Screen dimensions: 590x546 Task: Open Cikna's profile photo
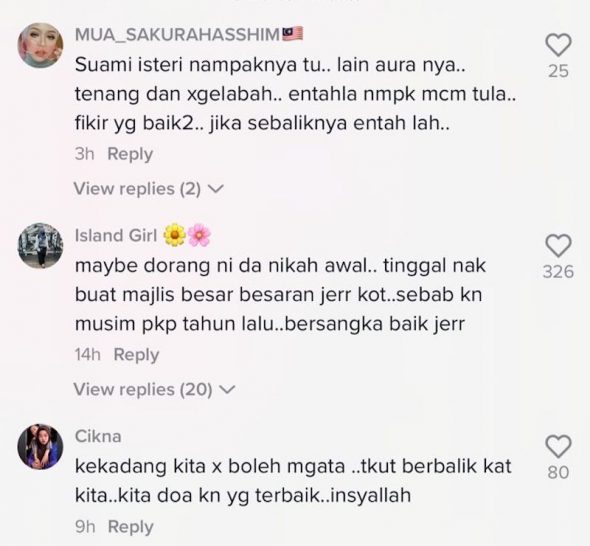pos(41,447)
